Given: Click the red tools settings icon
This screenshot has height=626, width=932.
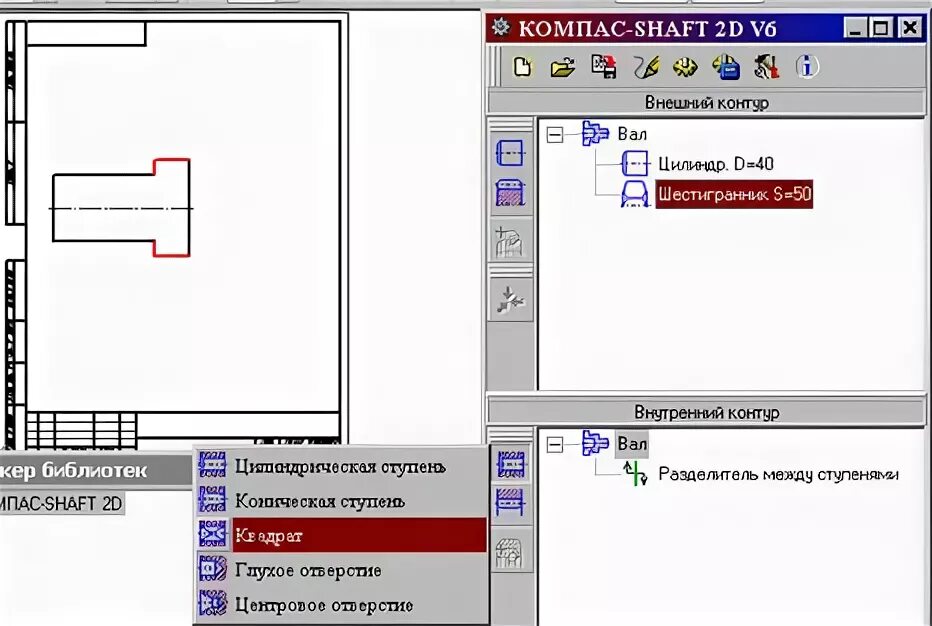Looking at the screenshot, I should click(x=766, y=67).
